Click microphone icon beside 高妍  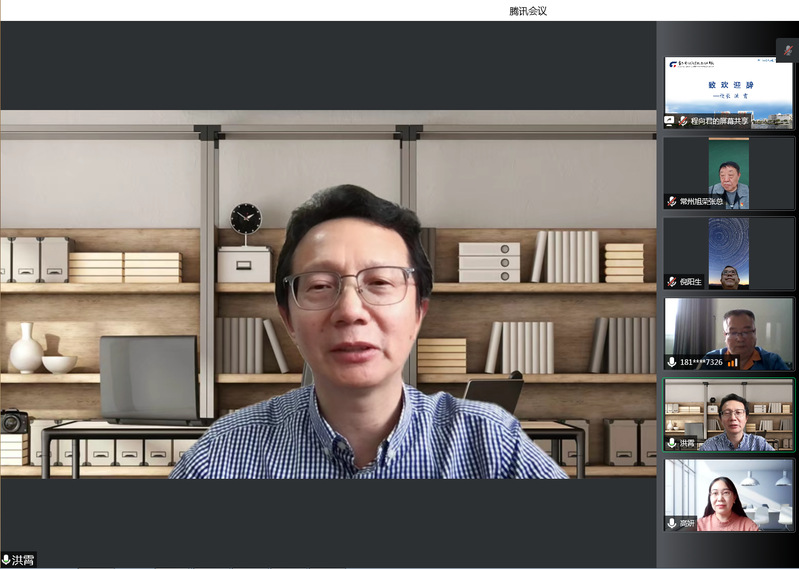pyautogui.click(x=672, y=523)
